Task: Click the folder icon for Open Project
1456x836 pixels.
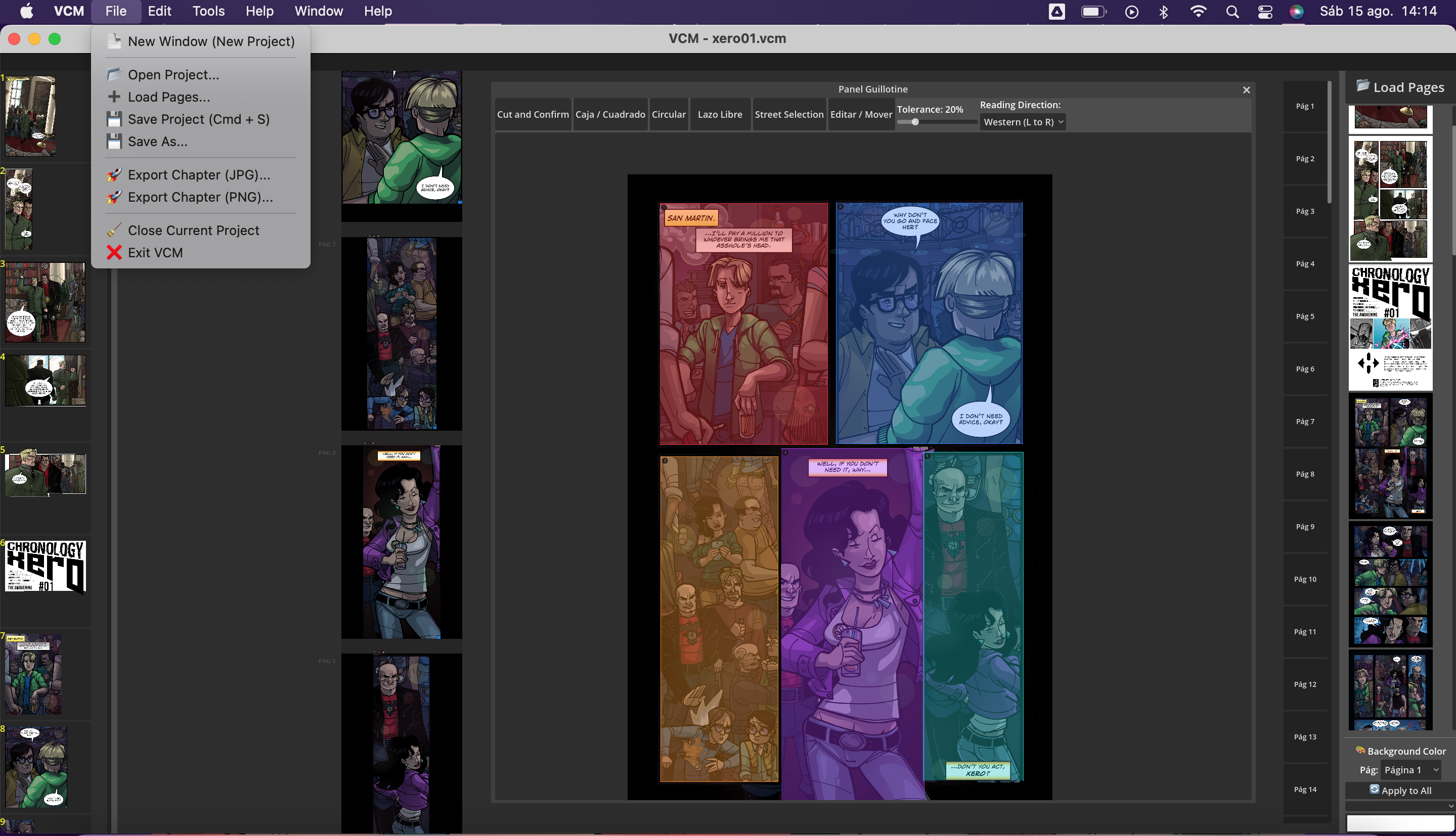Action: click(114, 75)
